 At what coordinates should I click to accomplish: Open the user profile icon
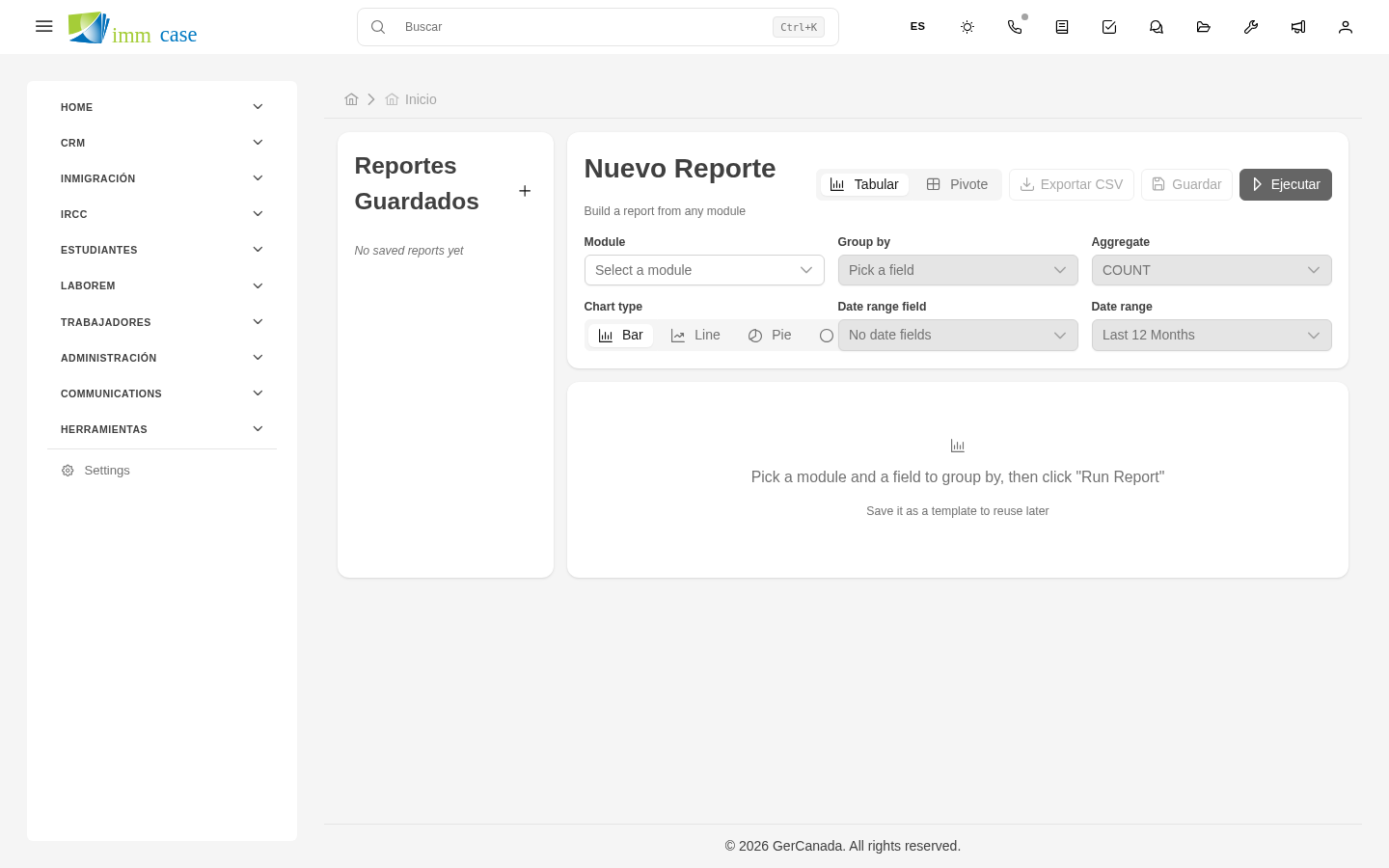(x=1346, y=27)
